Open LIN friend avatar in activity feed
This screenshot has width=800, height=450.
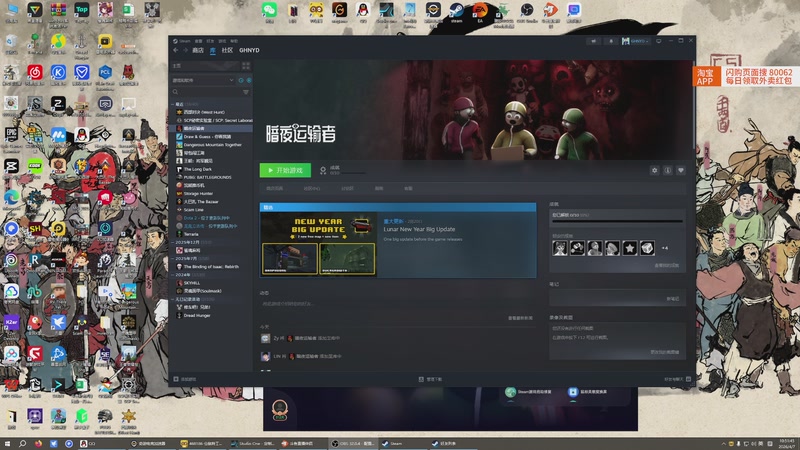(265, 356)
